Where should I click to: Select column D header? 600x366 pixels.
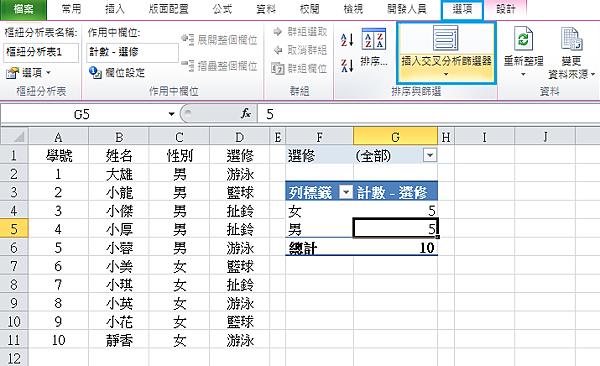[240, 137]
